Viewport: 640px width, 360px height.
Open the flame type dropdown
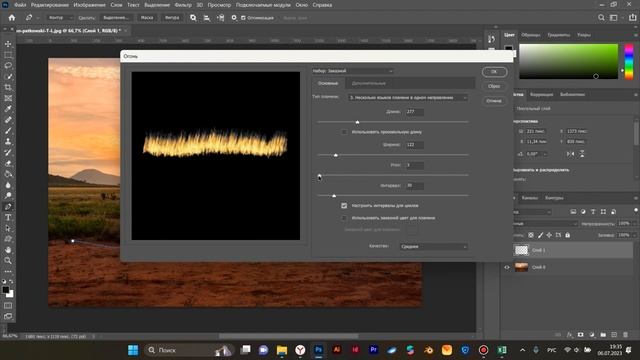407,98
